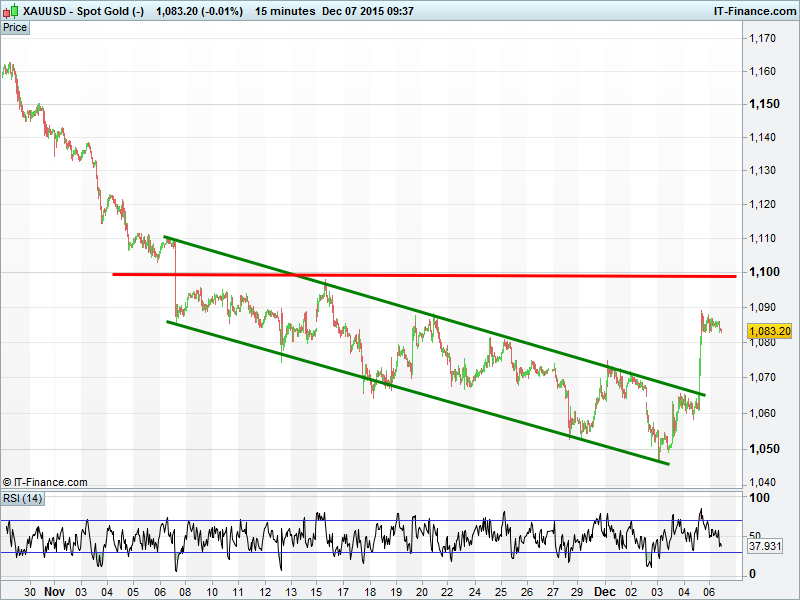Click the 100 level on RSI axis
Image resolution: width=800 pixels, height=600 pixels.
(760, 498)
